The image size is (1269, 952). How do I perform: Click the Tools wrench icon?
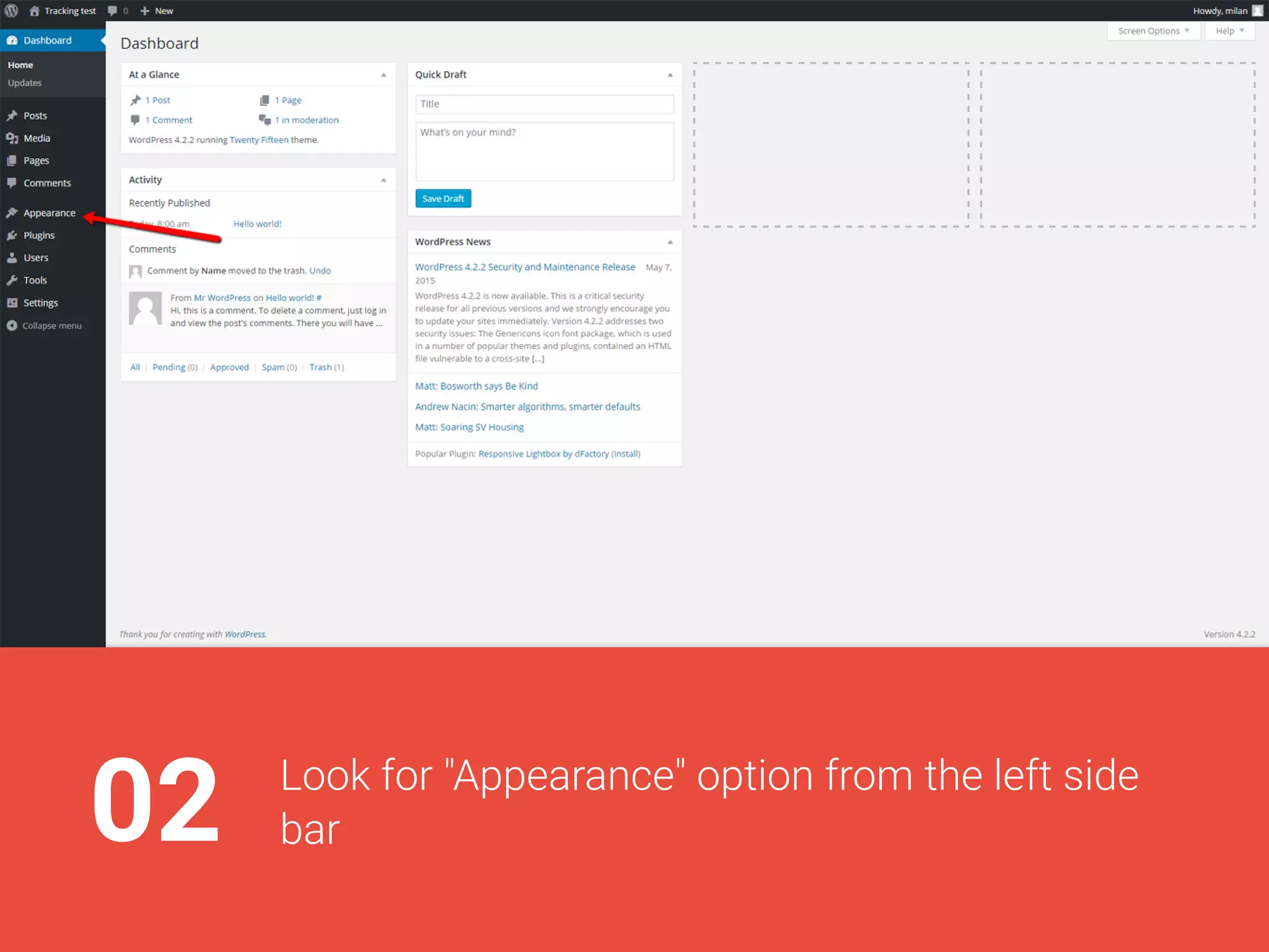click(x=12, y=280)
